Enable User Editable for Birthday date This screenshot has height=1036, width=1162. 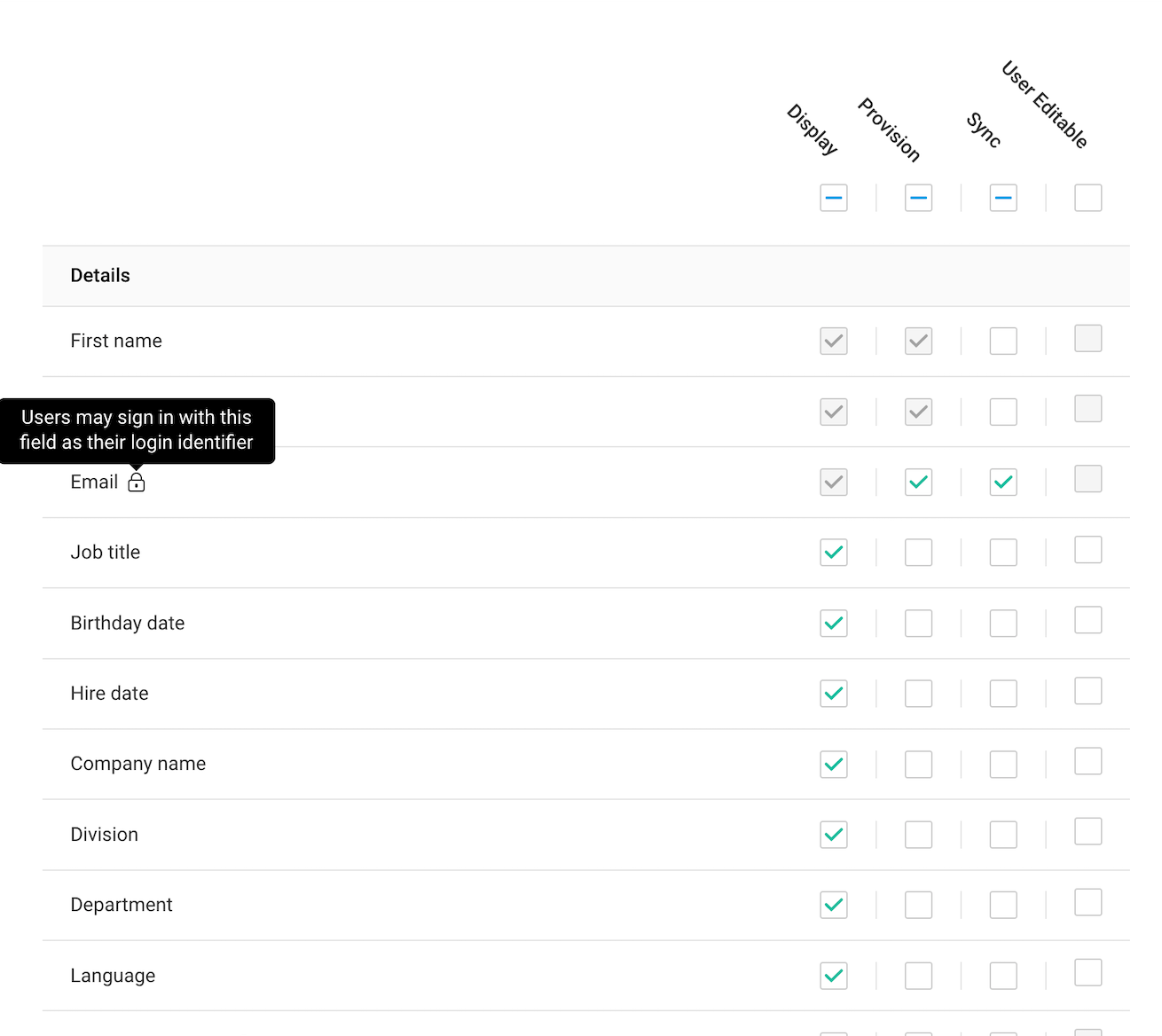click(1087, 620)
